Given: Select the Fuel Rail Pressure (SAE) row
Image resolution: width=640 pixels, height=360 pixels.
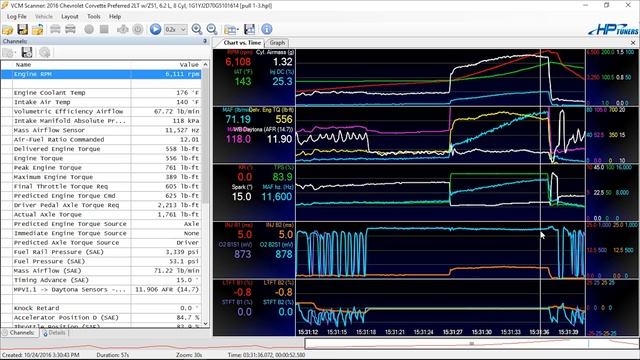Looking at the screenshot, I should [x=101, y=253].
